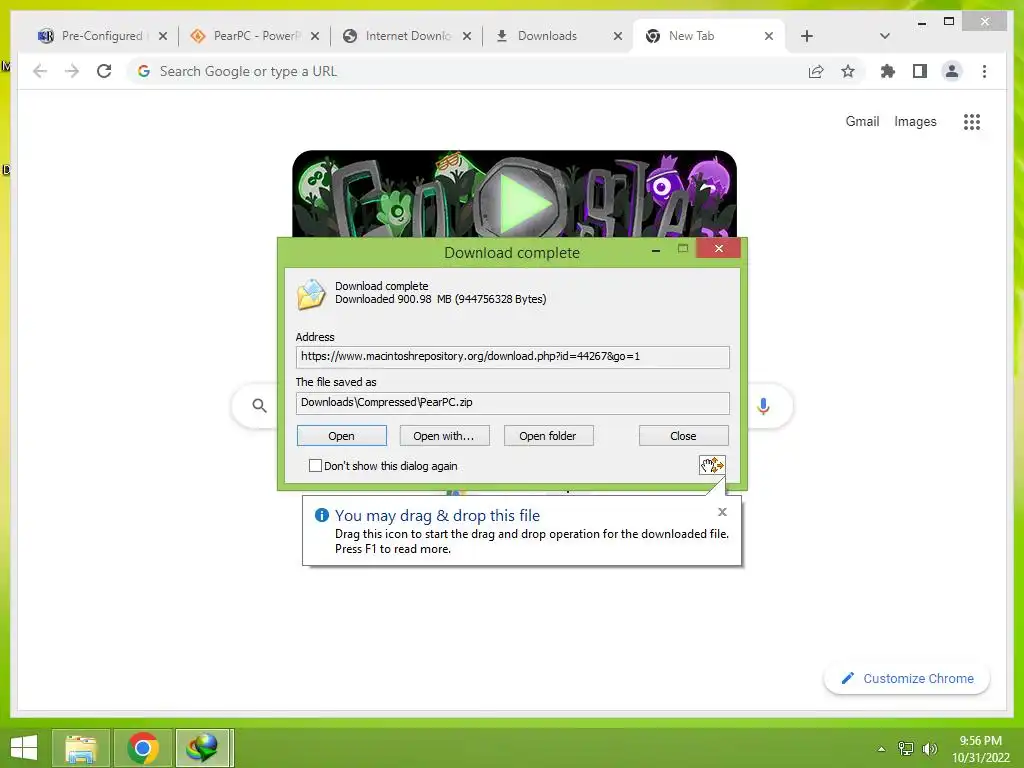Open Windows Start menu
1024x768 pixels.
click(24, 747)
